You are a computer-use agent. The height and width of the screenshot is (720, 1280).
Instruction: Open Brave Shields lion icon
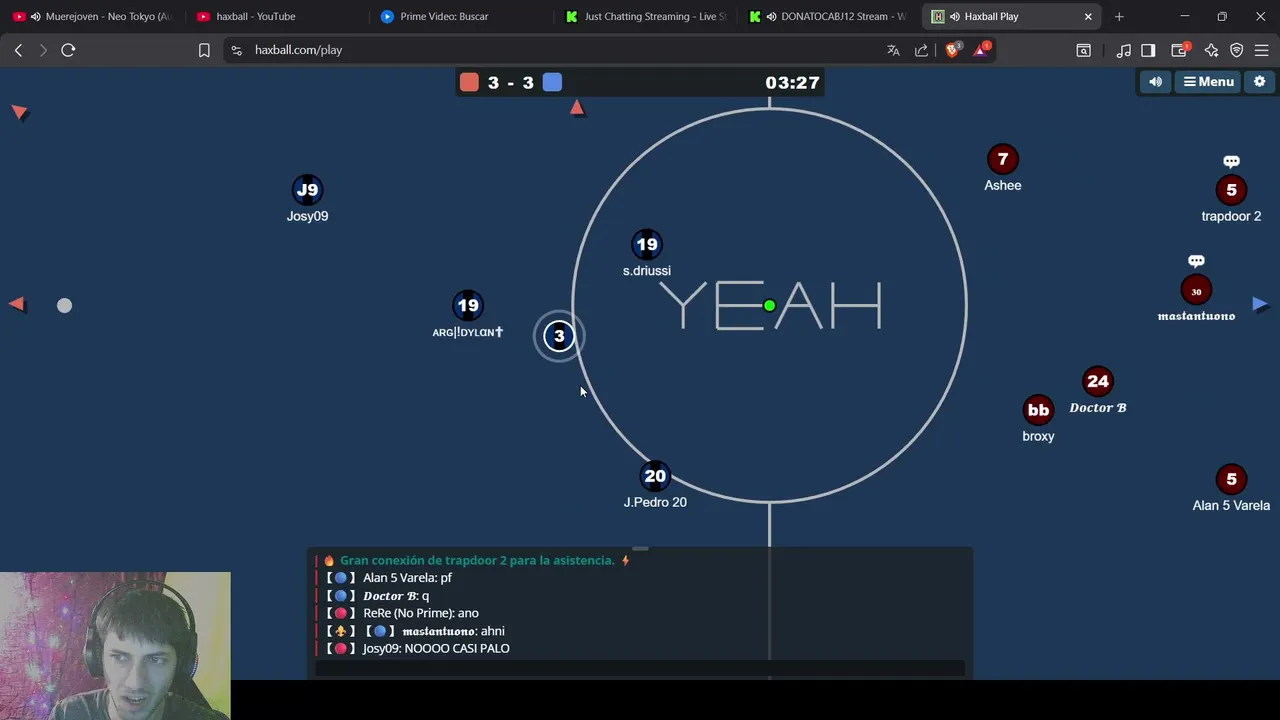click(952, 50)
